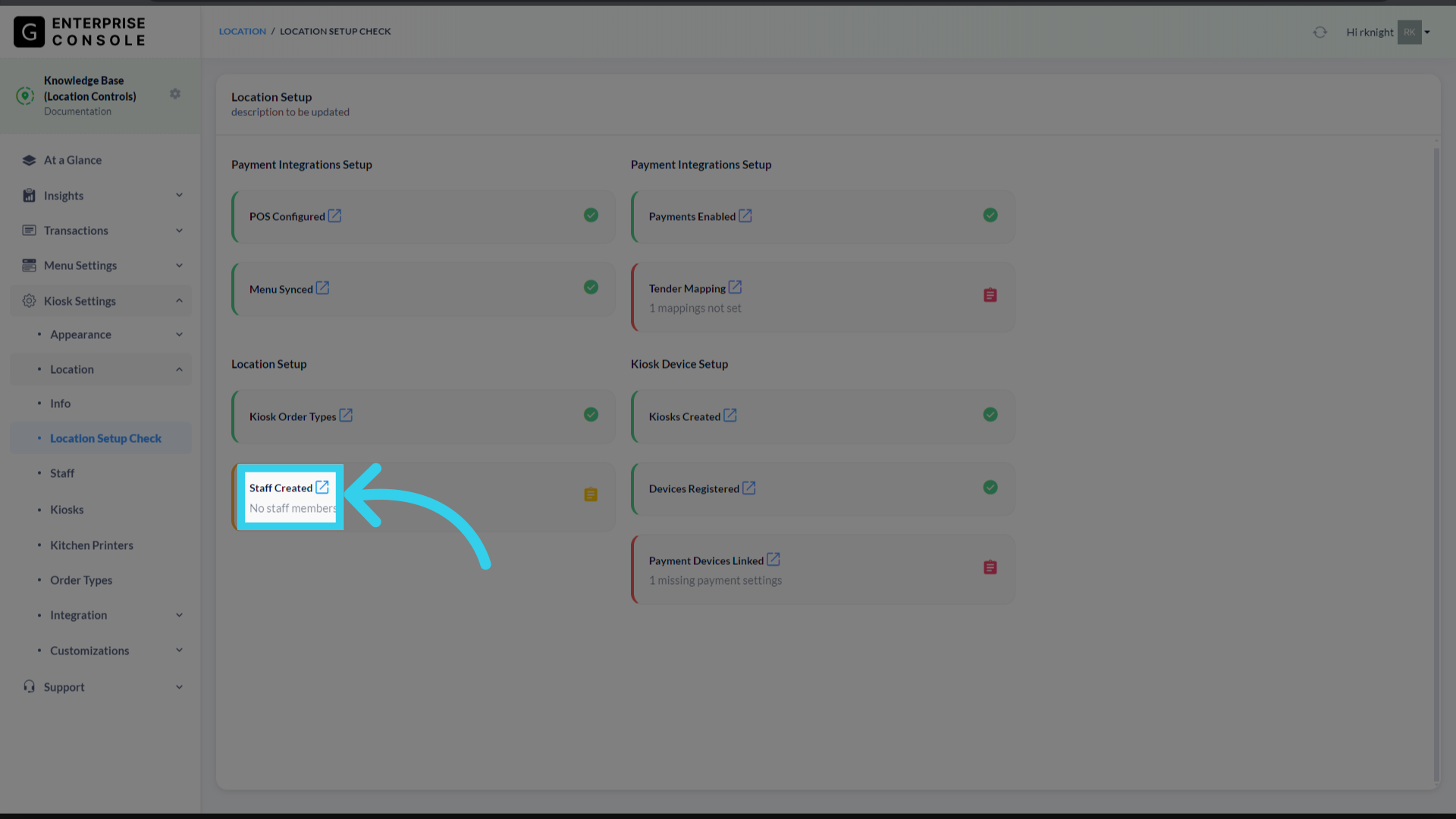The height and width of the screenshot is (819, 1456).
Task: Click the Kiosk Order Types green checkmark
Action: (x=591, y=415)
